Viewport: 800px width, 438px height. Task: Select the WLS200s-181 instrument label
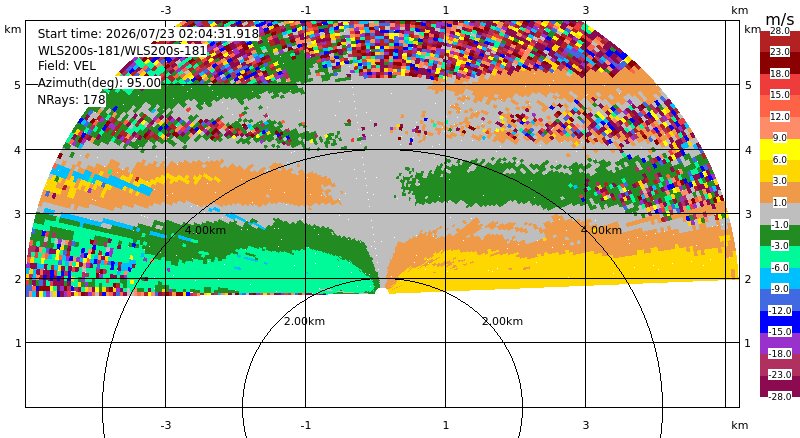pyautogui.click(x=122, y=50)
